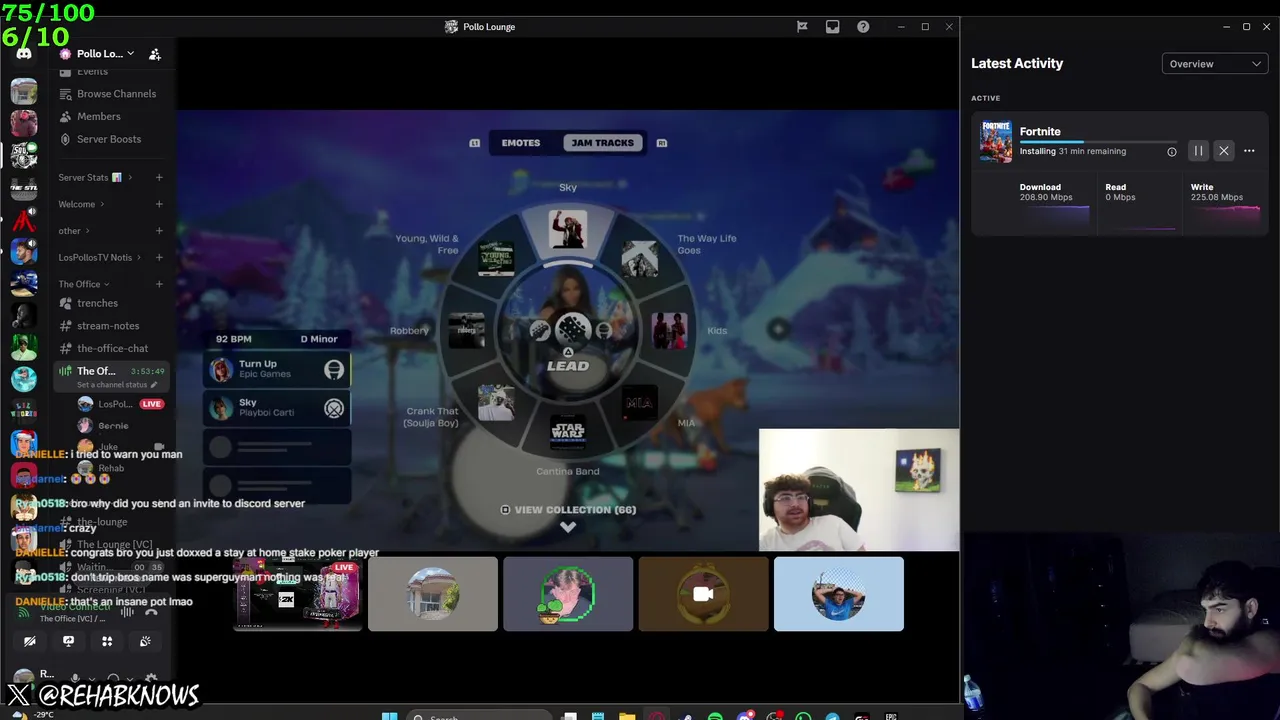Open the LIVE stream thumbnail tile

pyautogui.click(x=297, y=594)
